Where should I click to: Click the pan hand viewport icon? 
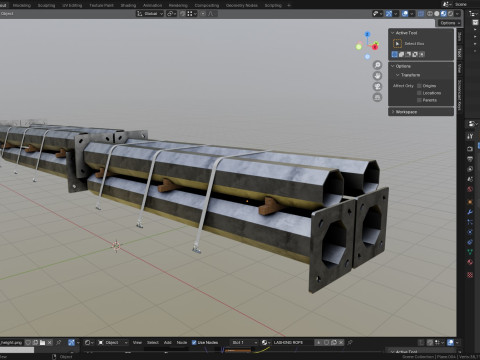[x=377, y=76]
